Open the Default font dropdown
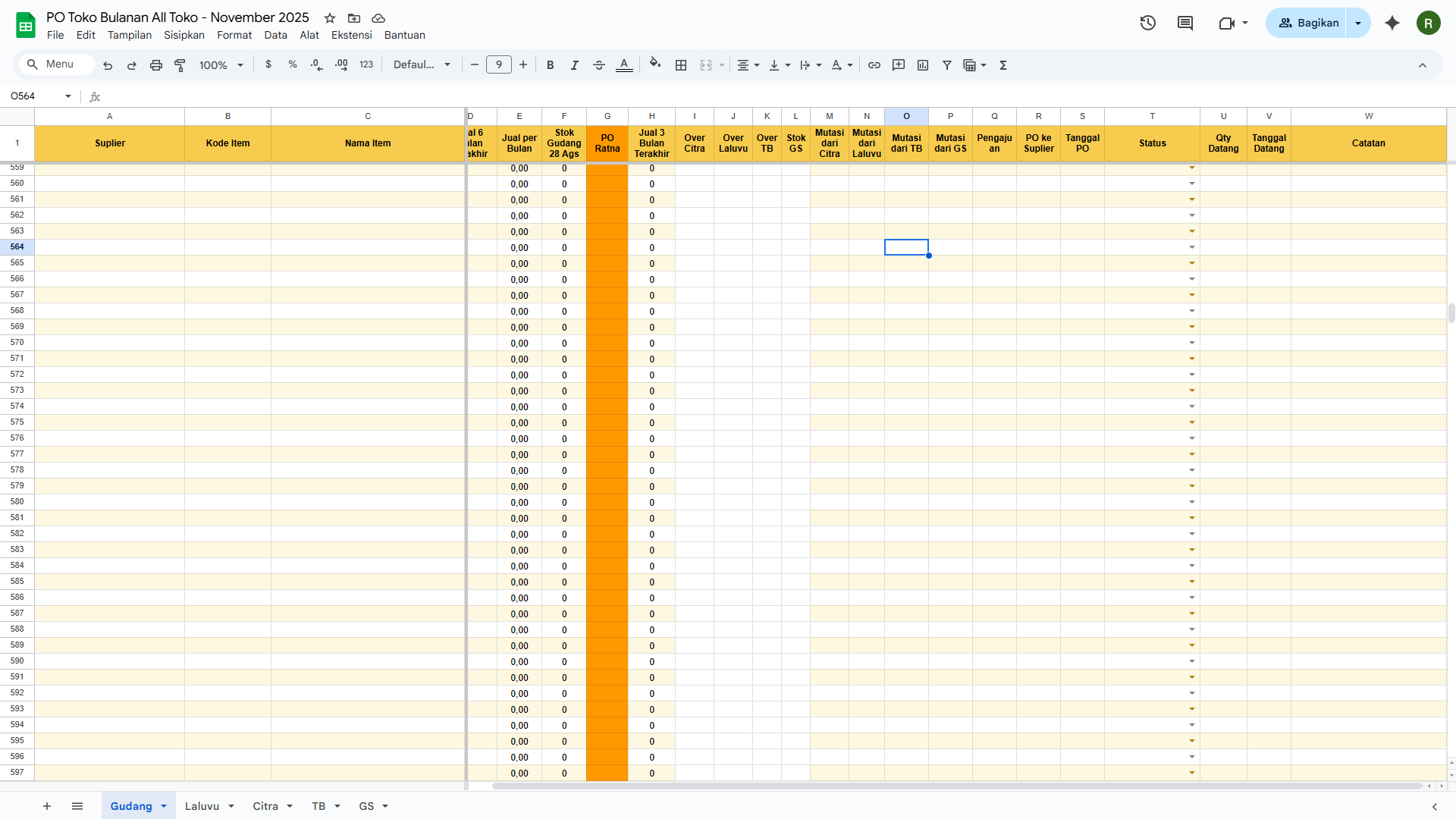Image resolution: width=1456 pixels, height=819 pixels. [422, 65]
